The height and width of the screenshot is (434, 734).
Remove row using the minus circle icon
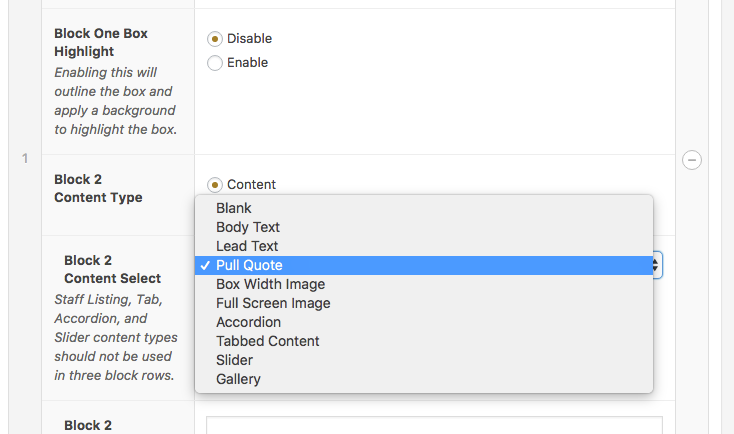coord(691,160)
